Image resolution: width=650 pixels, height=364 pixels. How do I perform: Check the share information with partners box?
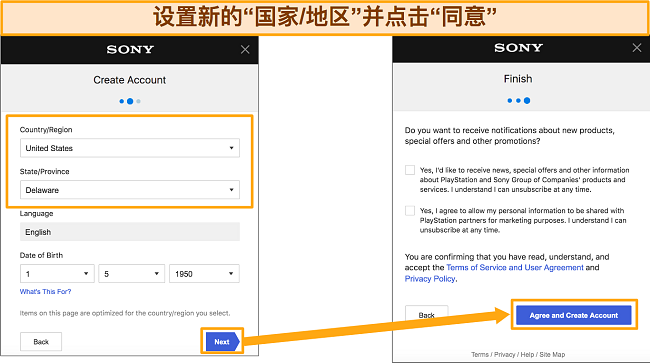tap(410, 211)
